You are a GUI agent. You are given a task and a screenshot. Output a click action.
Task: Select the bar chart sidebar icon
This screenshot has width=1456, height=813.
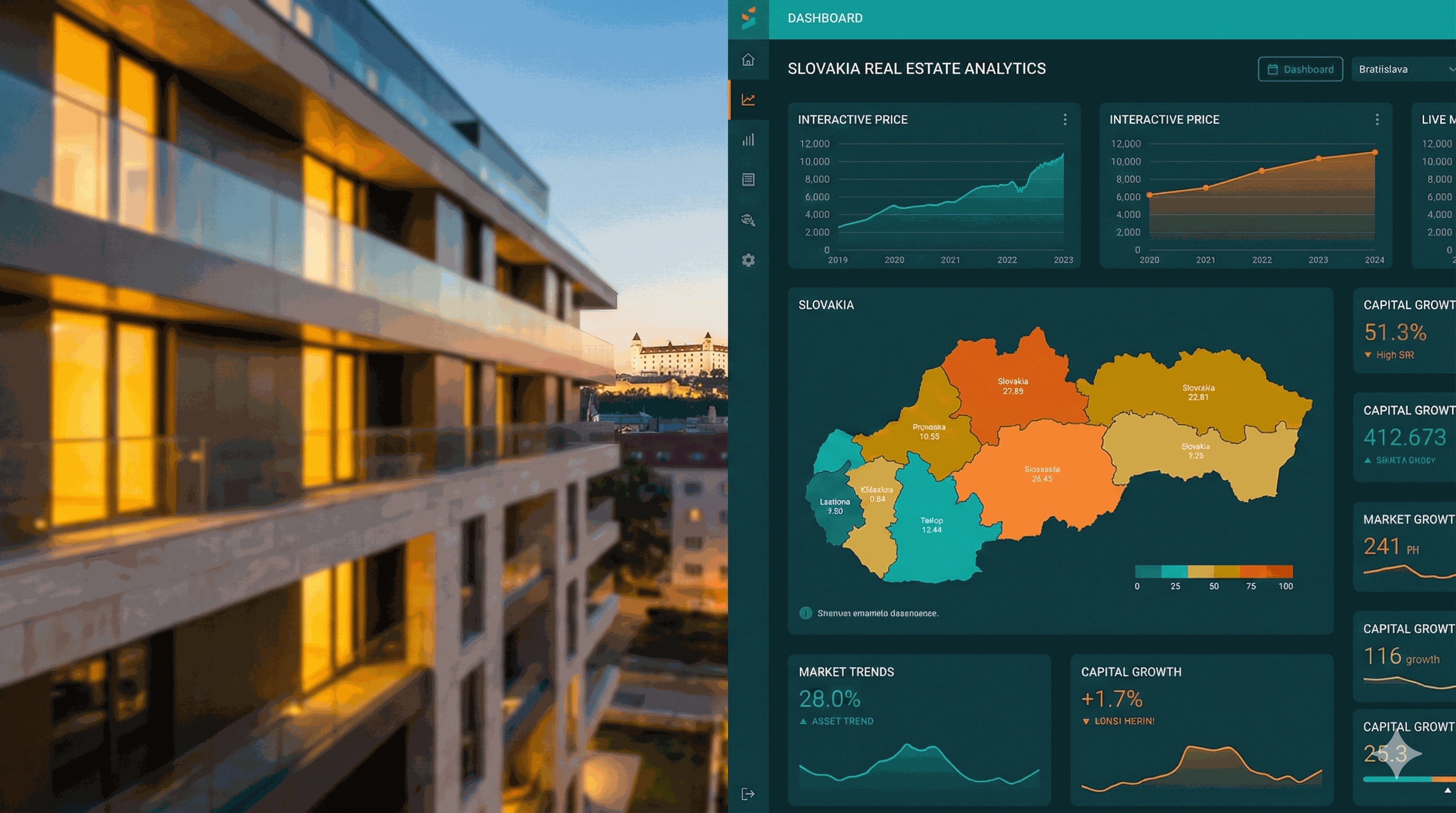[748, 140]
